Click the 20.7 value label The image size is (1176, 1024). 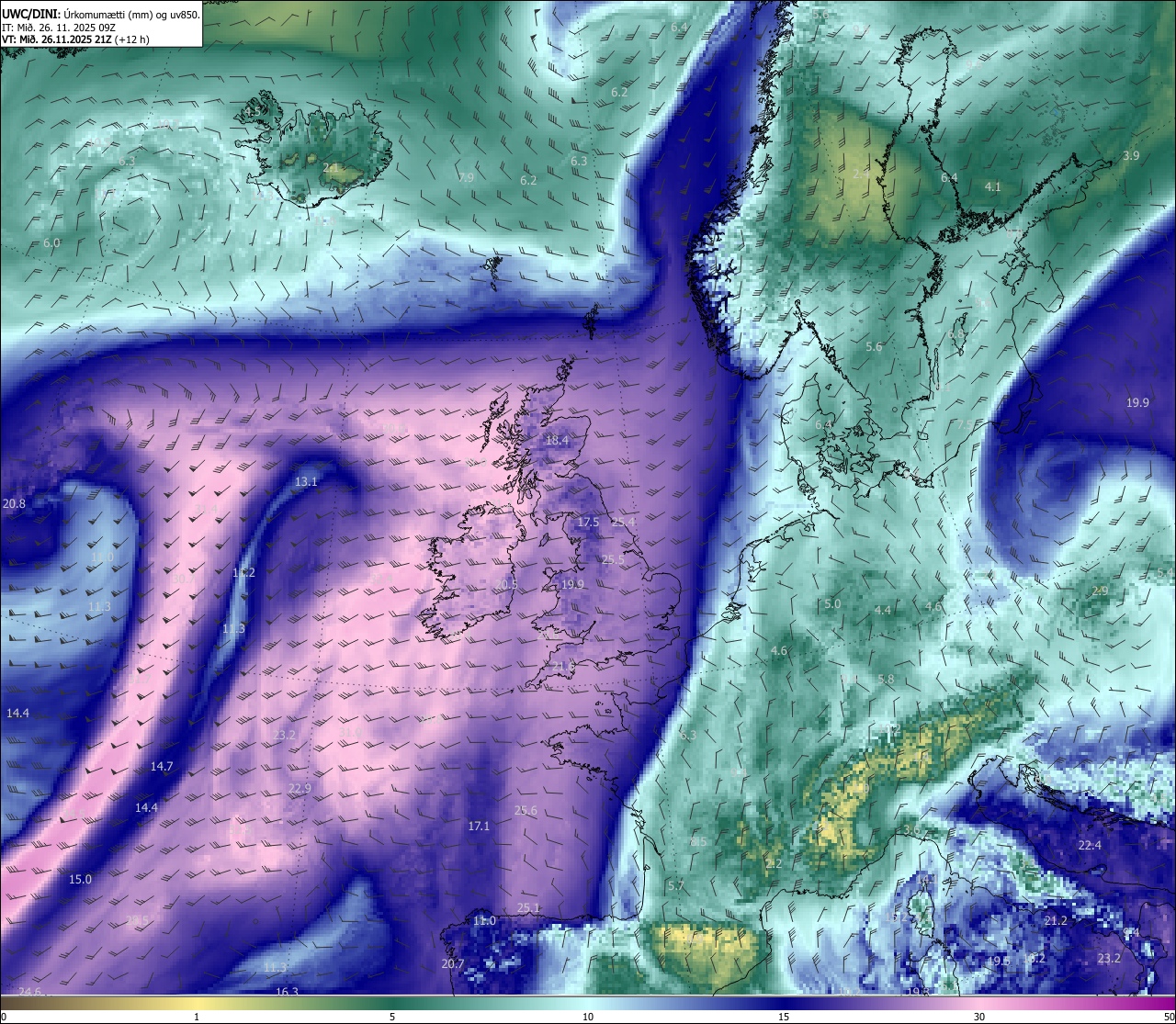[453, 964]
